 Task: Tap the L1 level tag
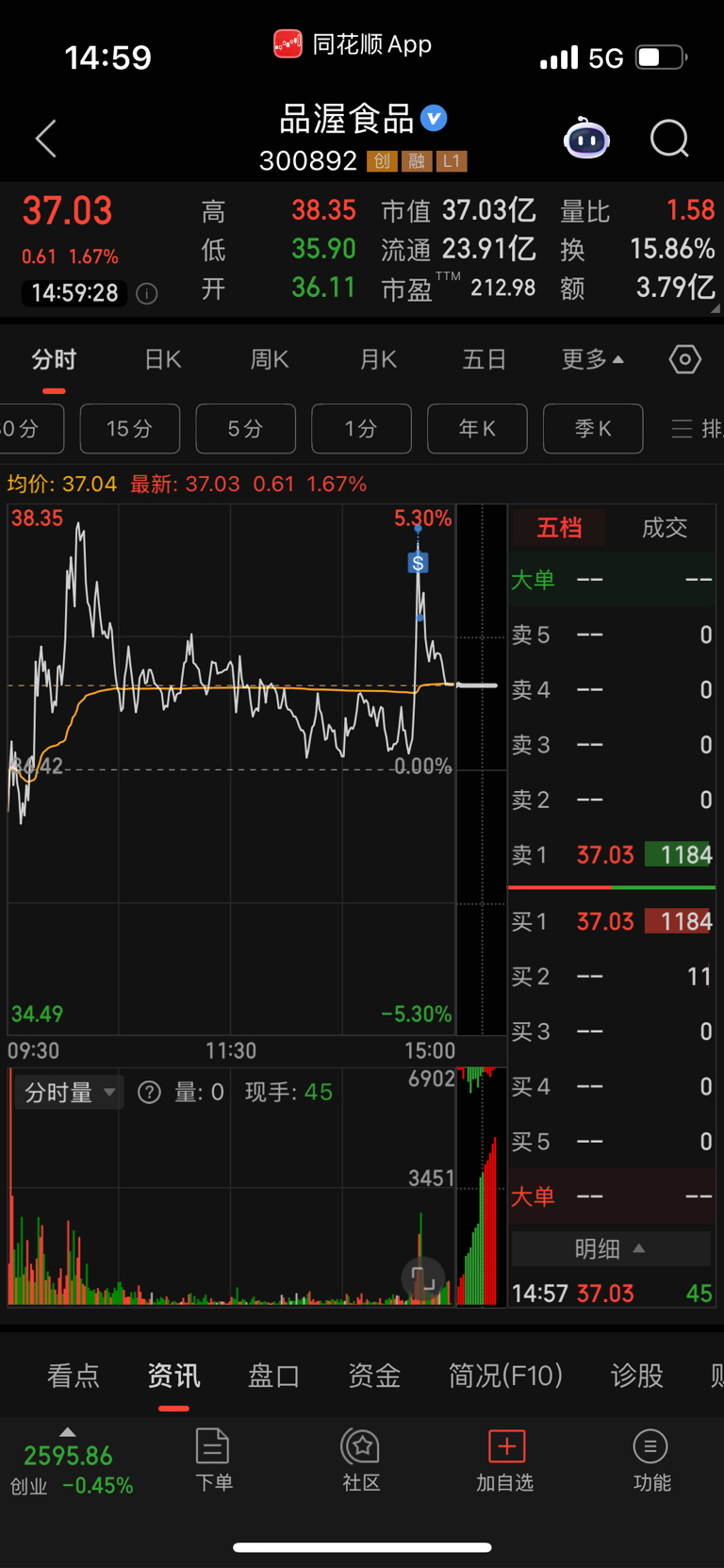point(452,161)
